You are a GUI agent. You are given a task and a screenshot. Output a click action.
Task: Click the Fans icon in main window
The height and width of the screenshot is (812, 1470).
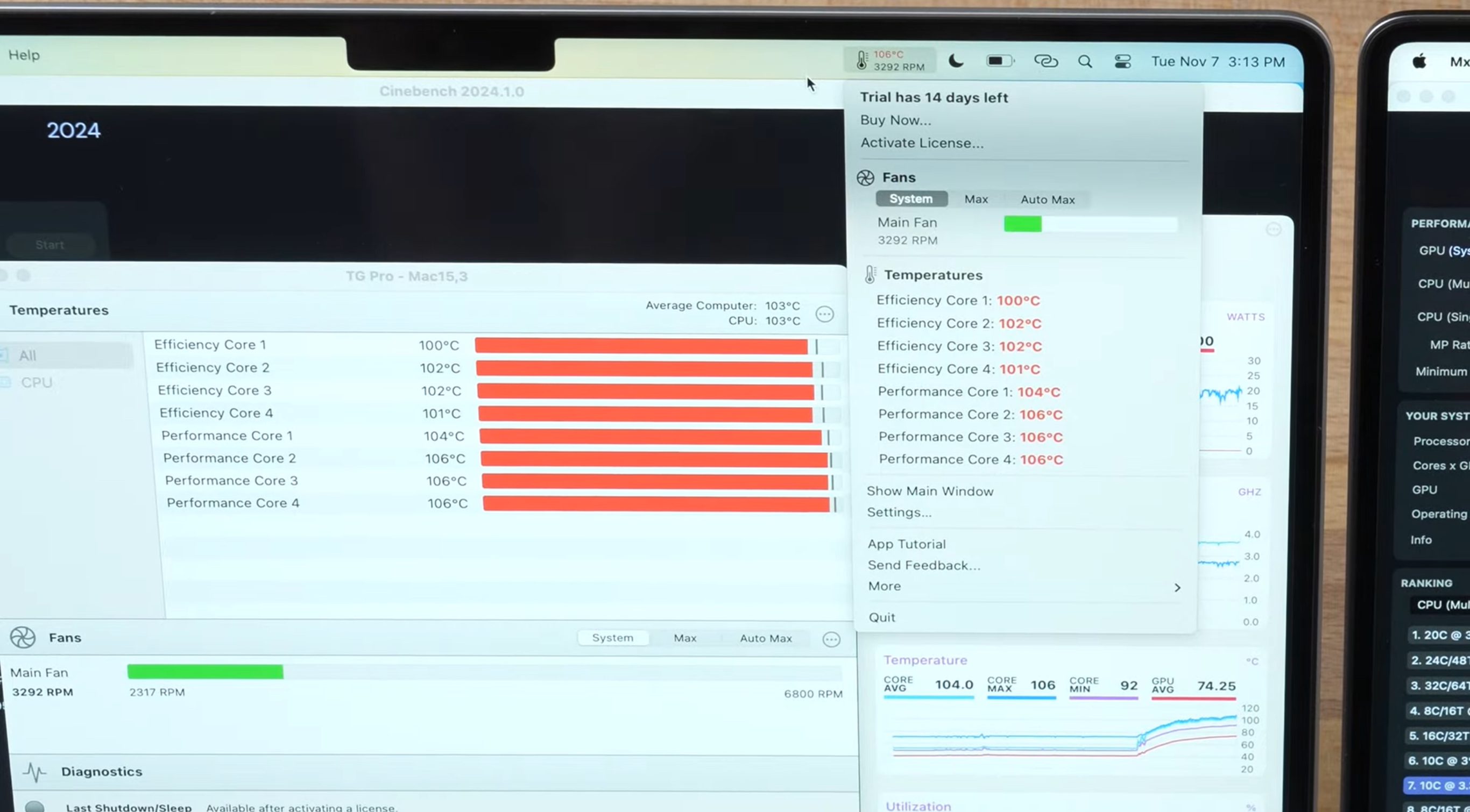coord(23,637)
